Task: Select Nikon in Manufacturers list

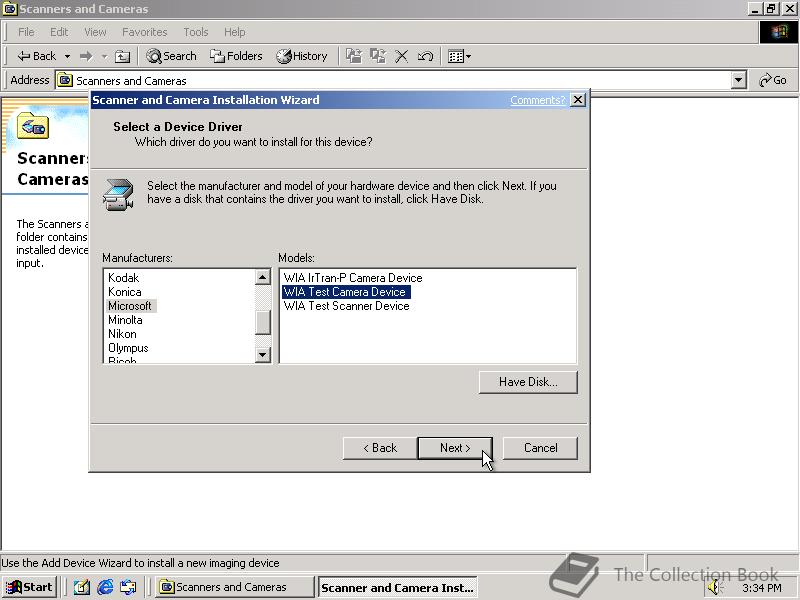Action: (x=122, y=334)
